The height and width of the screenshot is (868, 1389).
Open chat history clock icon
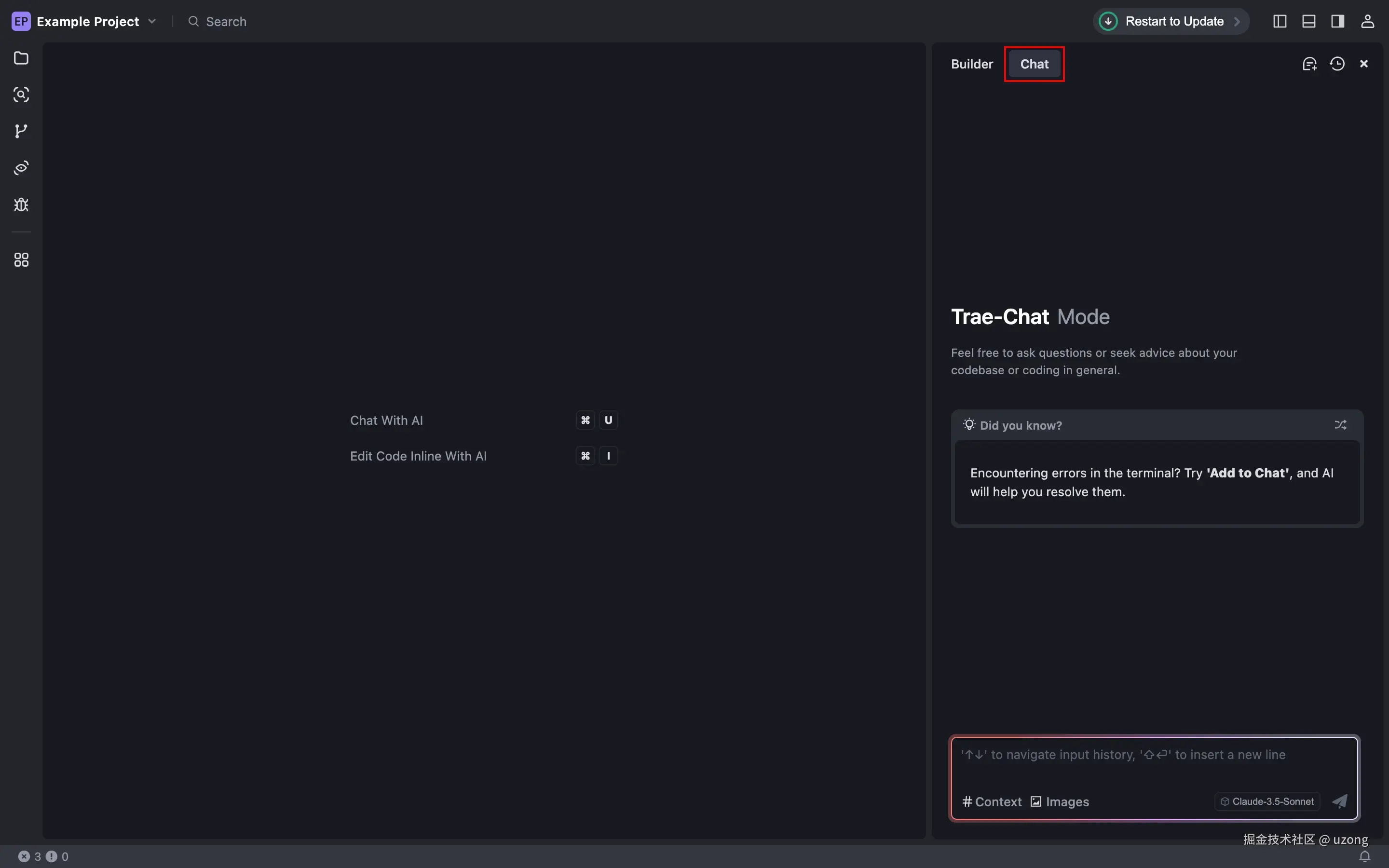[1337, 64]
